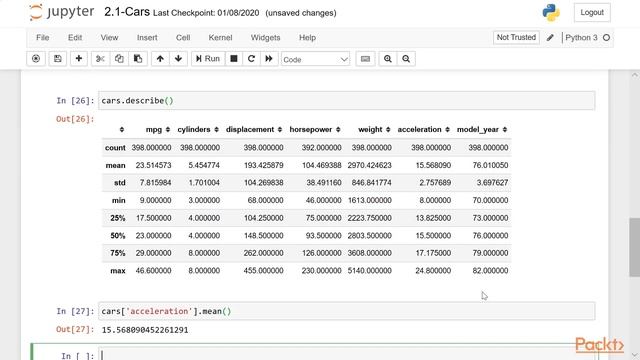640x360 pixels.
Task: Click the In [27] prompt
Action: click(75, 311)
